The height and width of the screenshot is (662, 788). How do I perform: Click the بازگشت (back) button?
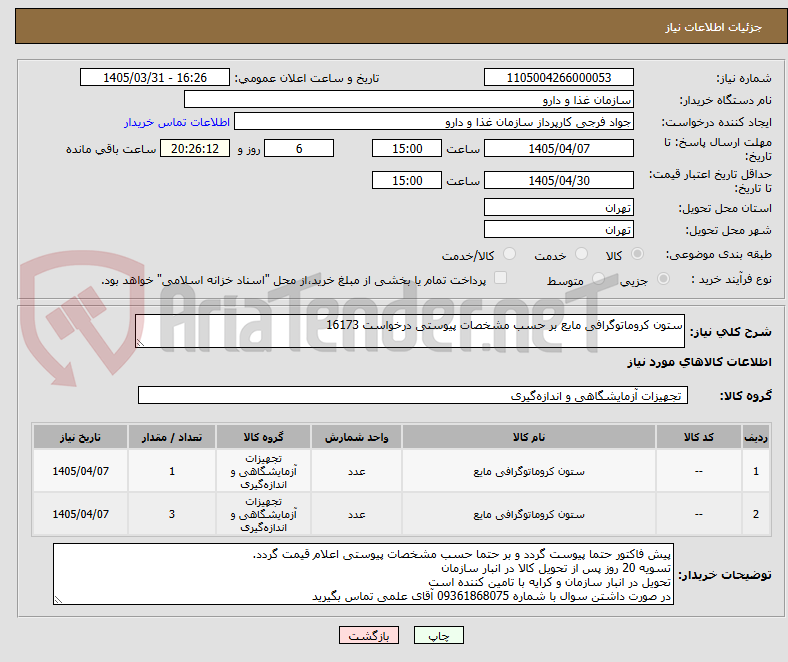(369, 635)
